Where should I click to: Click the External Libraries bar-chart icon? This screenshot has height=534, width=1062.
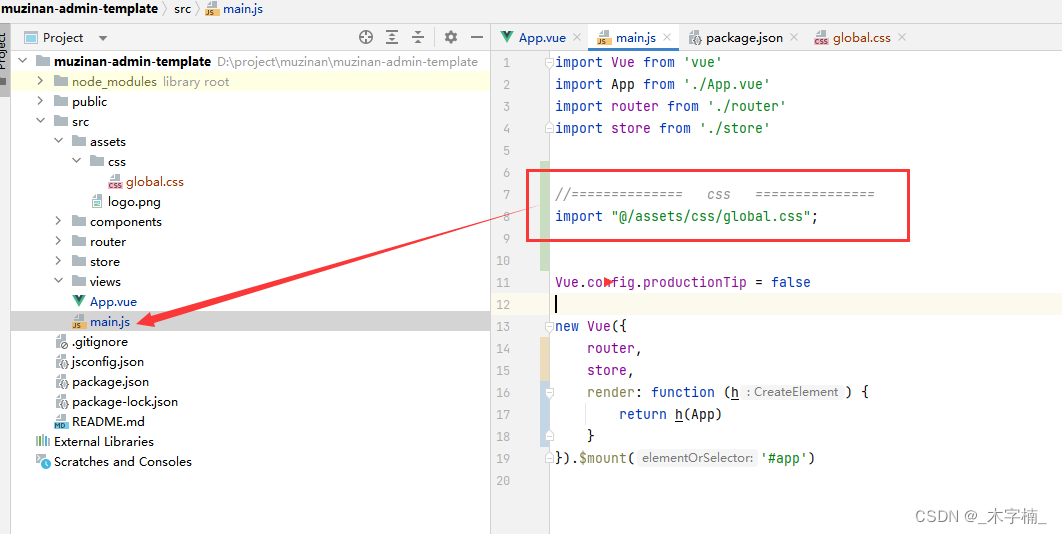(x=42, y=442)
